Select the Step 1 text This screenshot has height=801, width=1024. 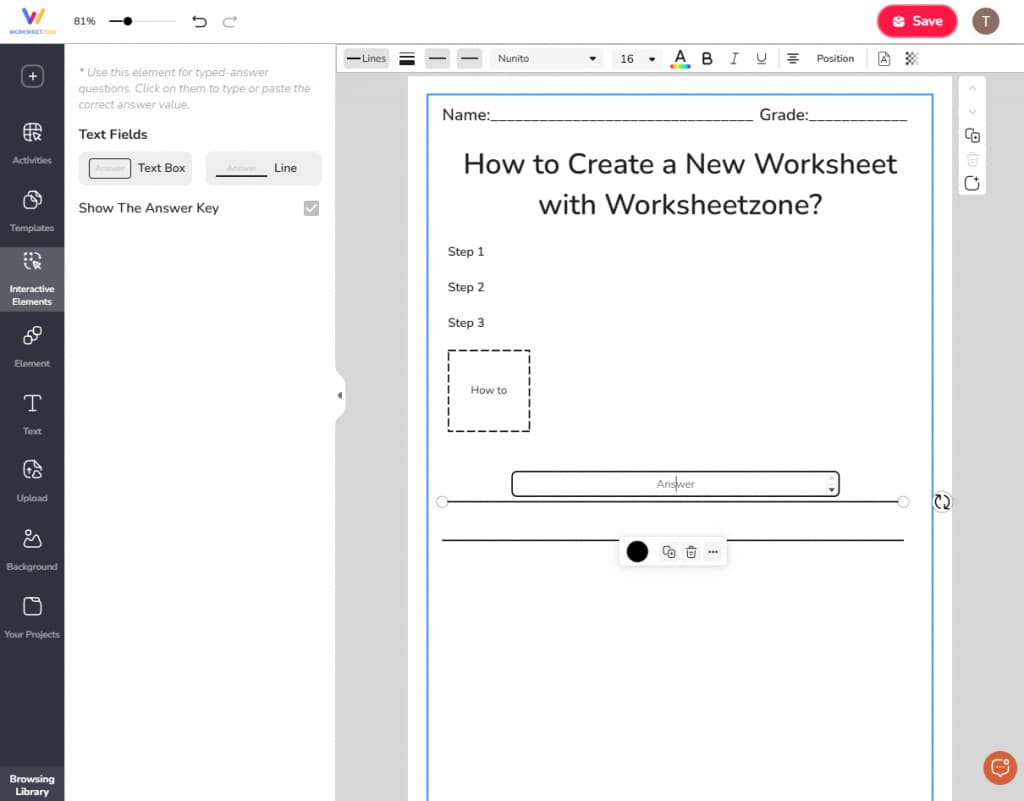point(466,252)
